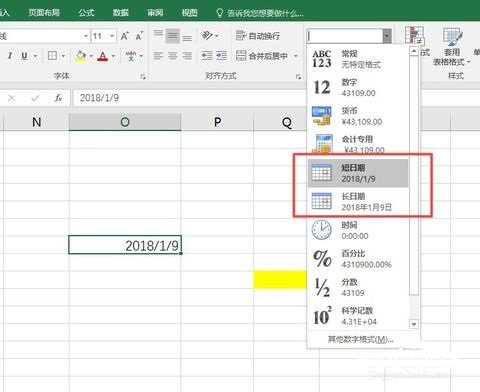Expand the borders dropdown arrow
The height and width of the screenshot is (392, 480).
[x=63, y=56]
